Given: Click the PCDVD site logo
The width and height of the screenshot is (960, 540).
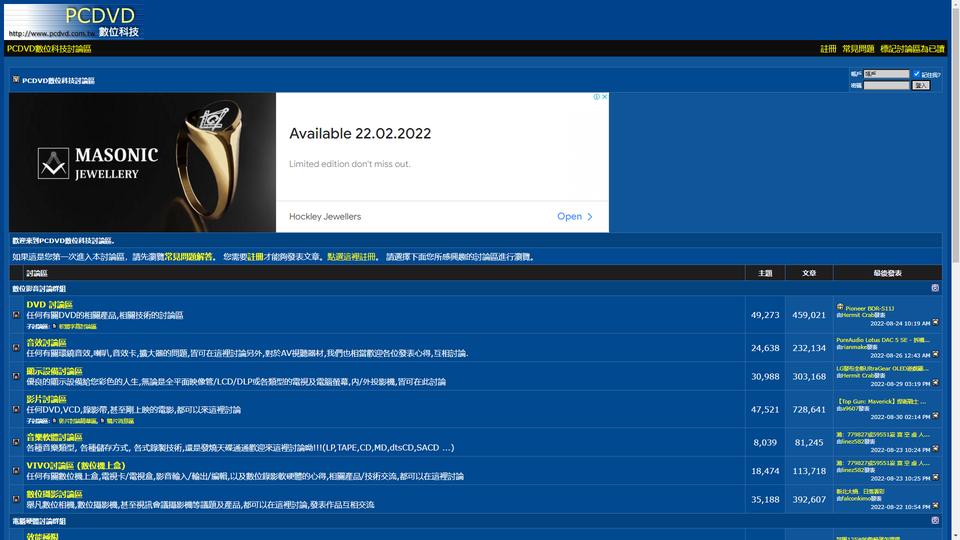Looking at the screenshot, I should coord(72,21).
